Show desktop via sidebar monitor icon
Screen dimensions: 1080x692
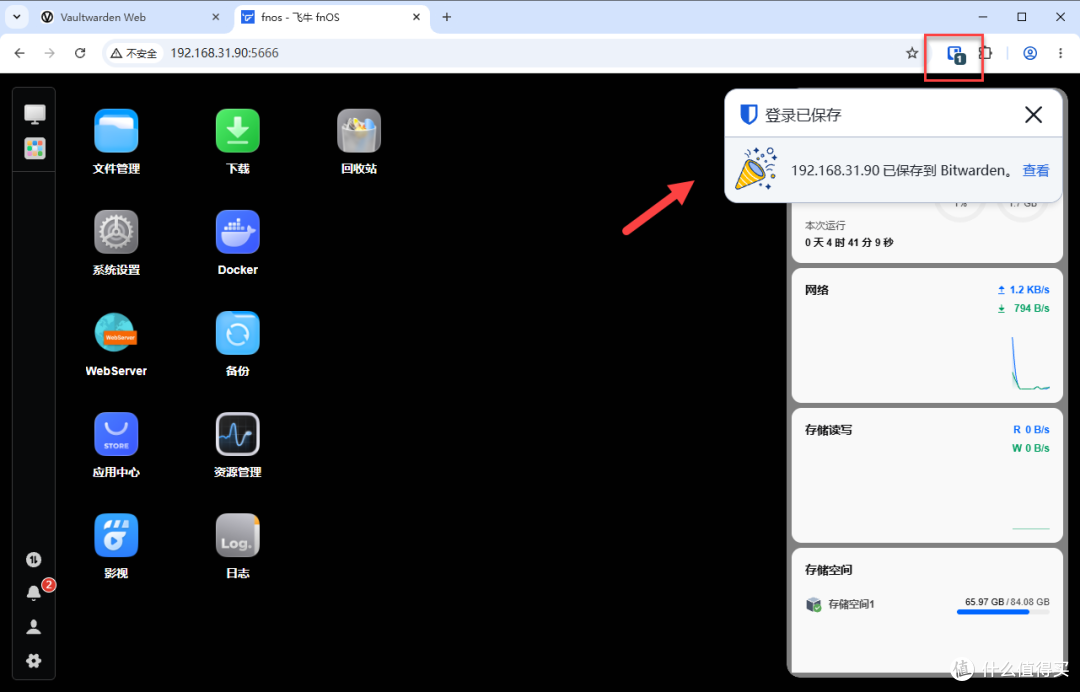pyautogui.click(x=34, y=114)
